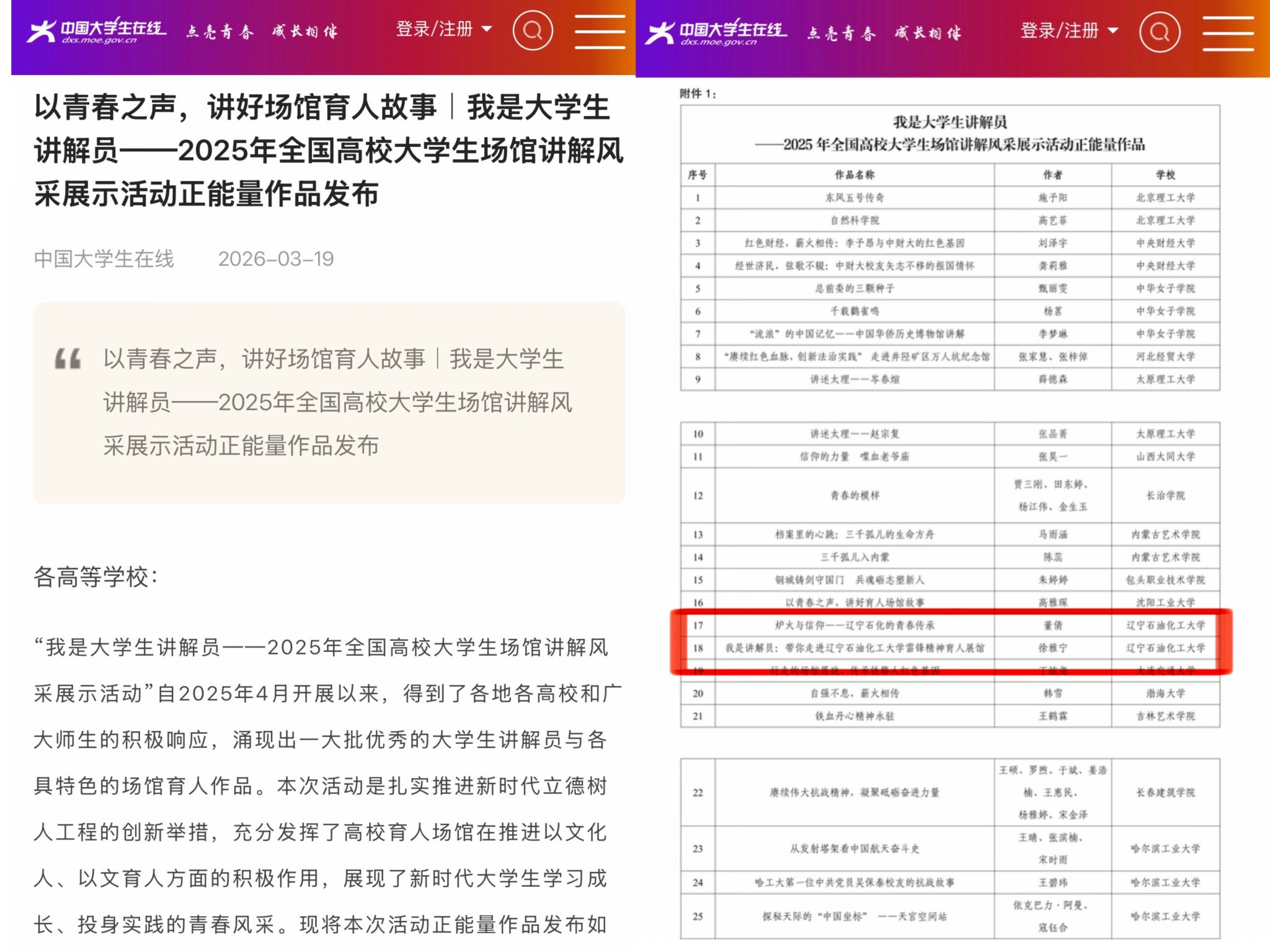Click the right 中国大学生在线 logo
This screenshot has height=952, width=1270.
tap(716, 33)
